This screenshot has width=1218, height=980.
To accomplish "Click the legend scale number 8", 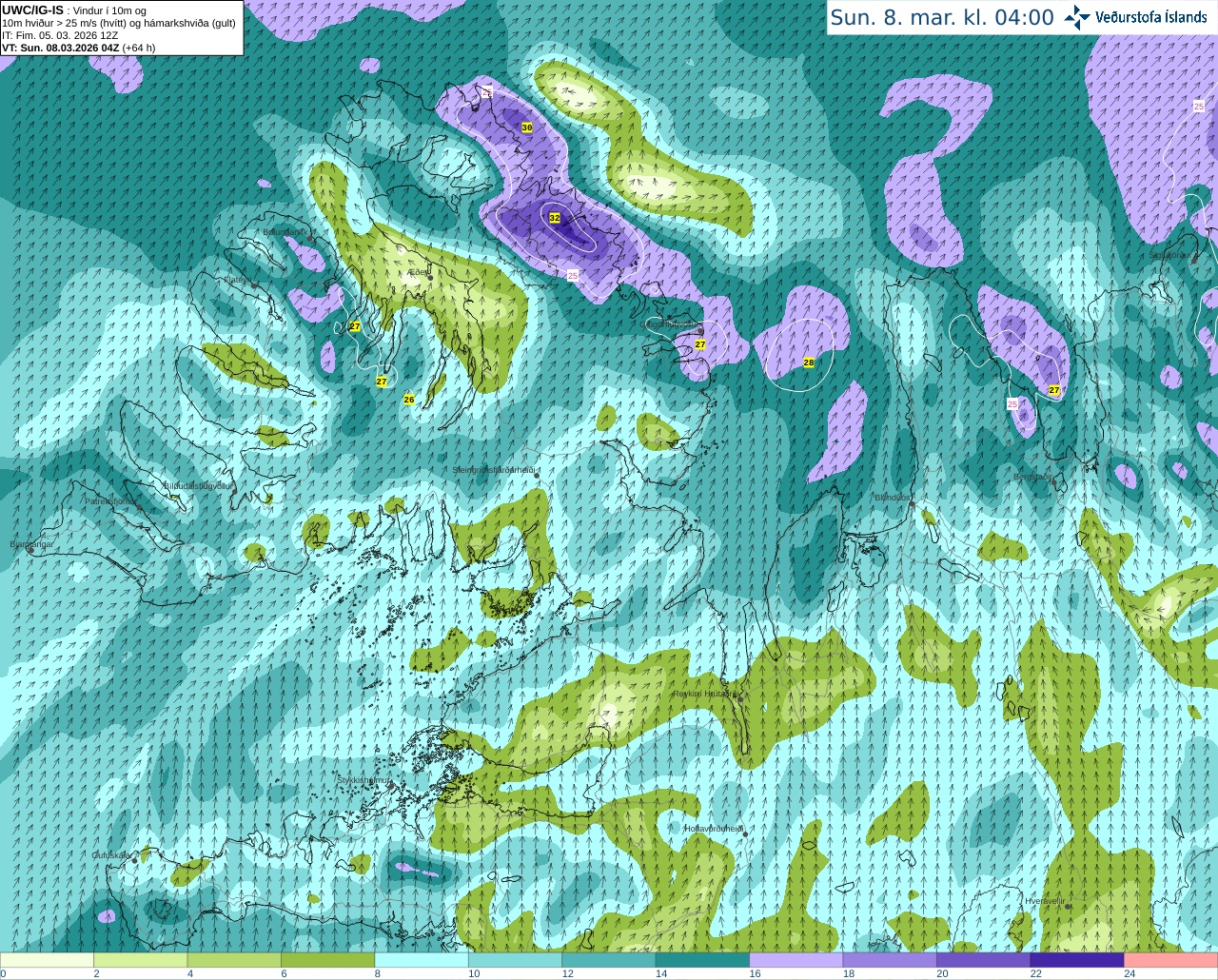I will [378, 973].
